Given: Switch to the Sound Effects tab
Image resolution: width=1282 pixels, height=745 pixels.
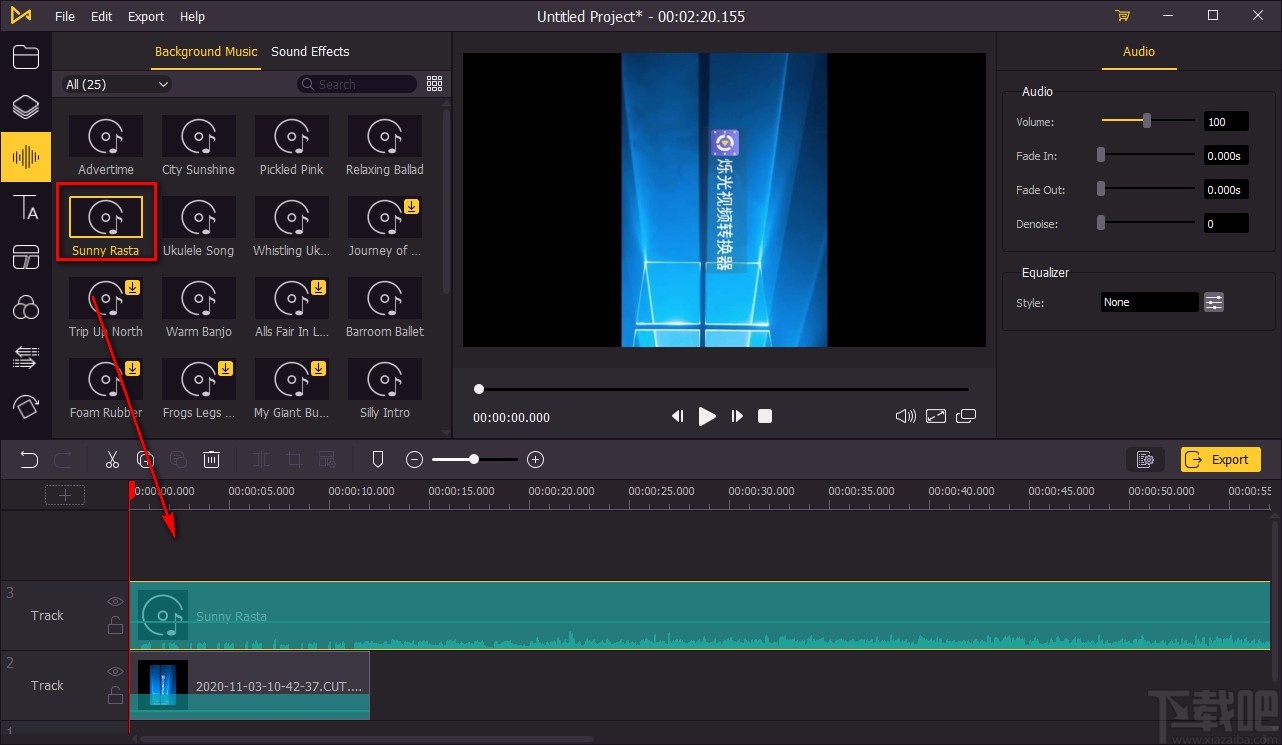Looking at the screenshot, I should click(310, 52).
